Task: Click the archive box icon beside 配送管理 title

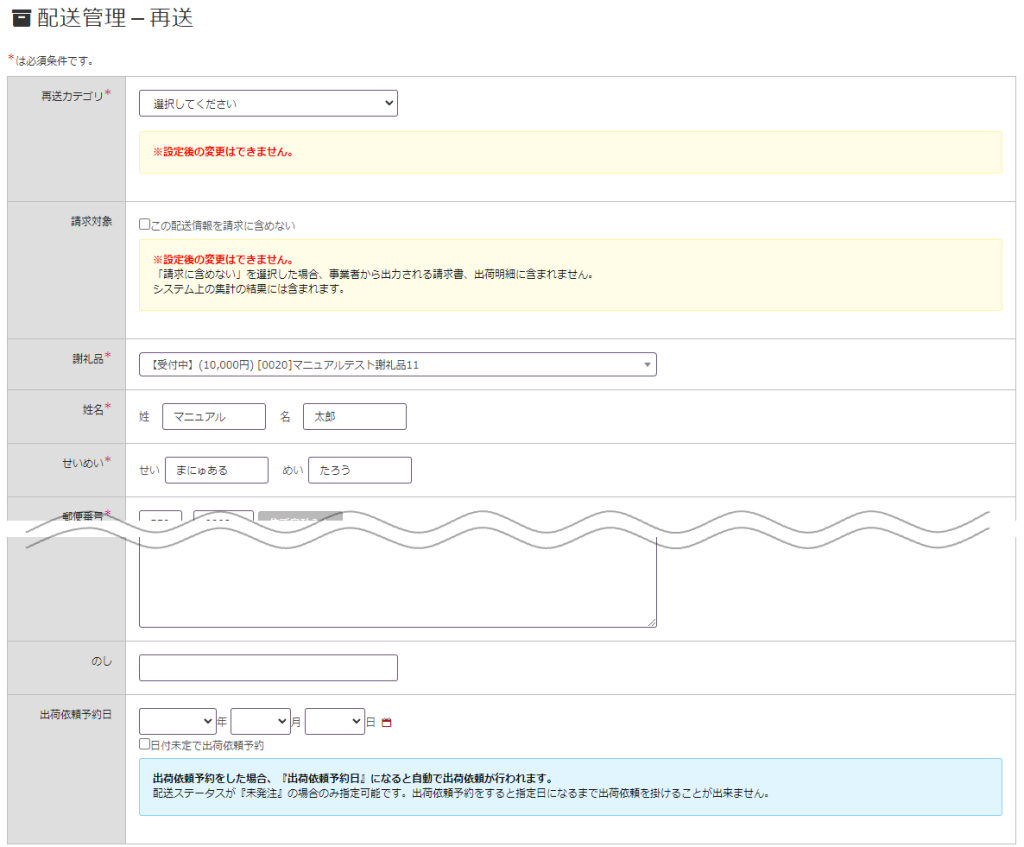Action: click(20, 19)
